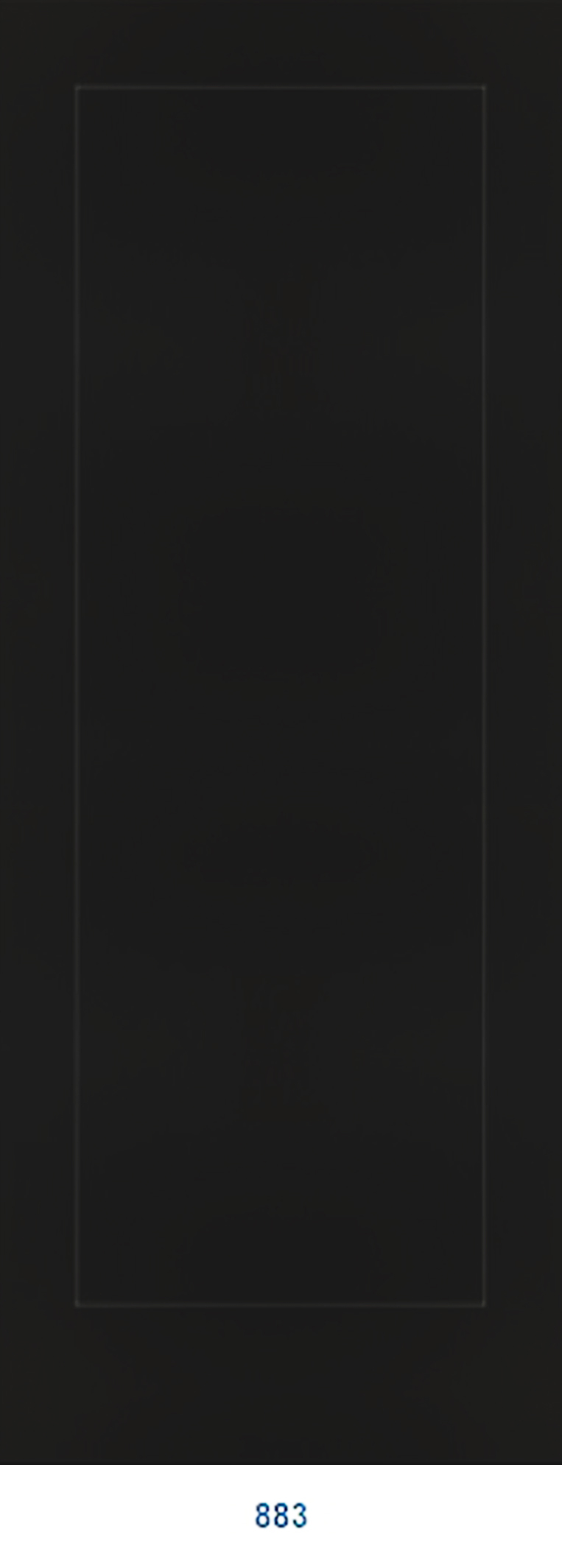Click the upper-left corner of inner panel outline
Viewport: 562px width, 1568px height.
click(x=77, y=88)
